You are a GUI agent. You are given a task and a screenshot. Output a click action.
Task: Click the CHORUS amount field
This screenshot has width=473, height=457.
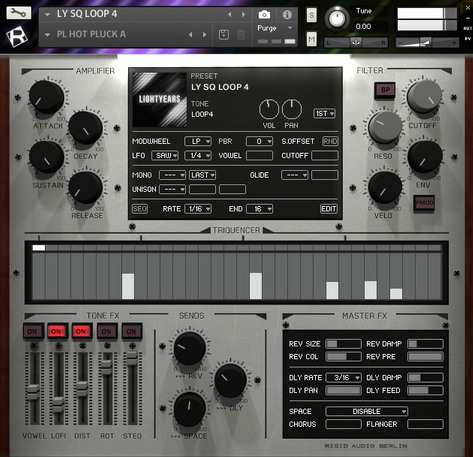(343, 424)
